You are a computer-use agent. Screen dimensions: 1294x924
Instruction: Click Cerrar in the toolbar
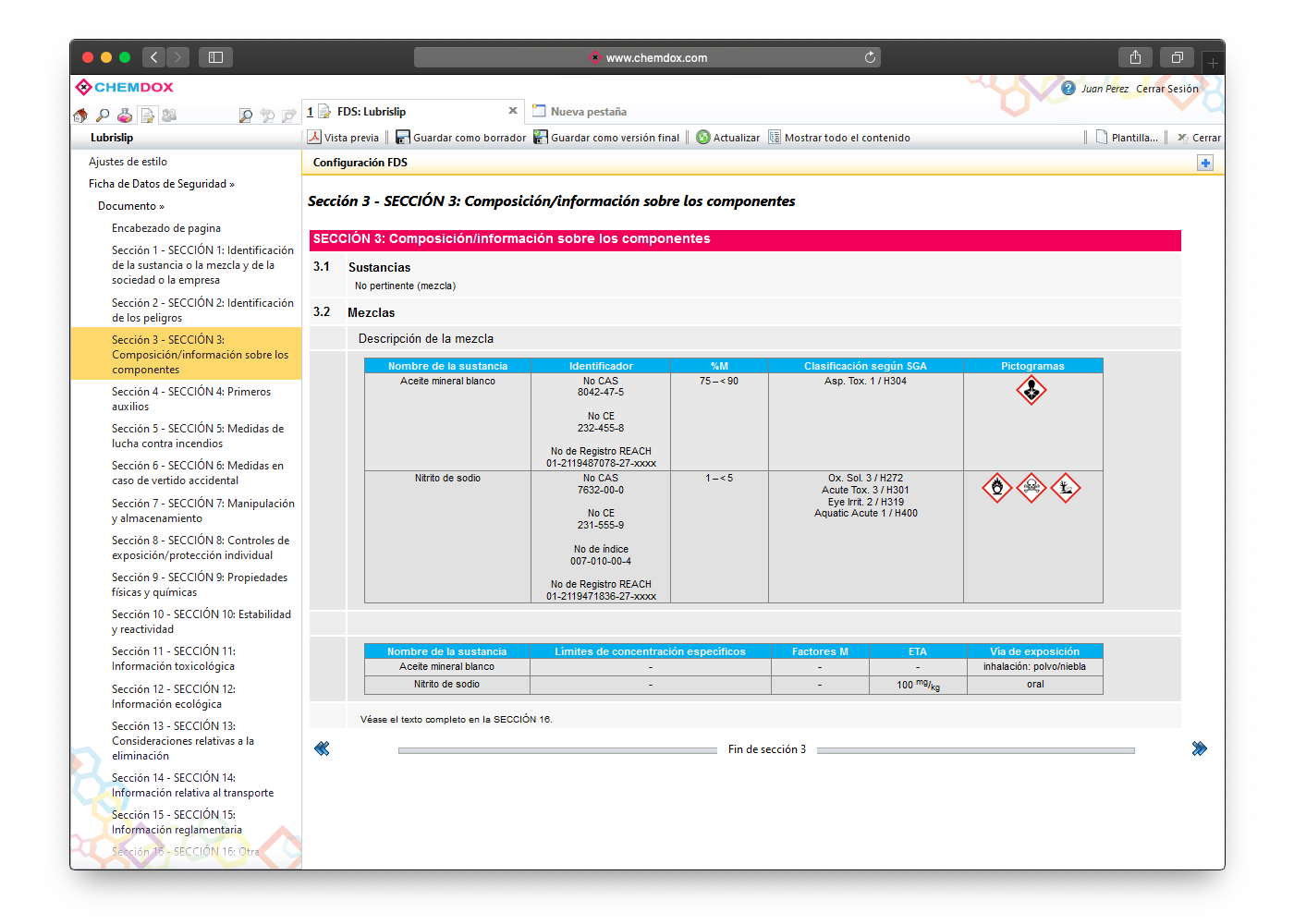tap(1199, 138)
